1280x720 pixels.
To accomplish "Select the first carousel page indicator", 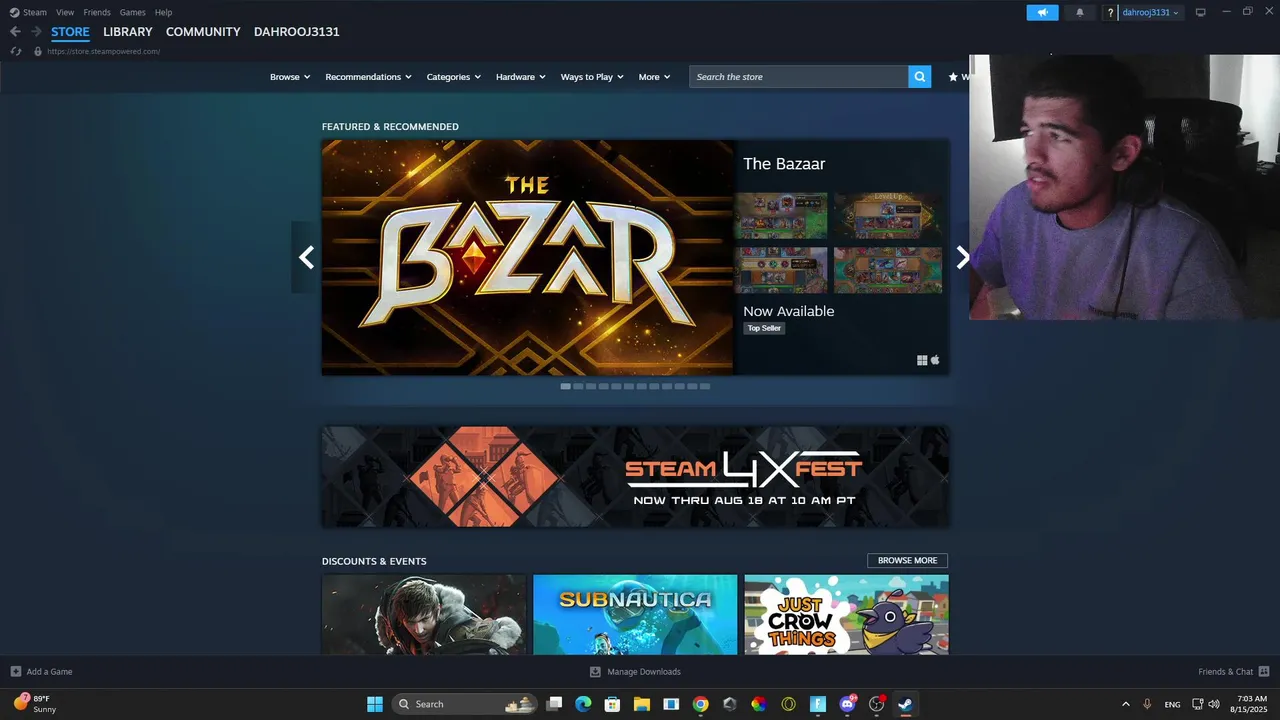I will pyautogui.click(x=566, y=386).
